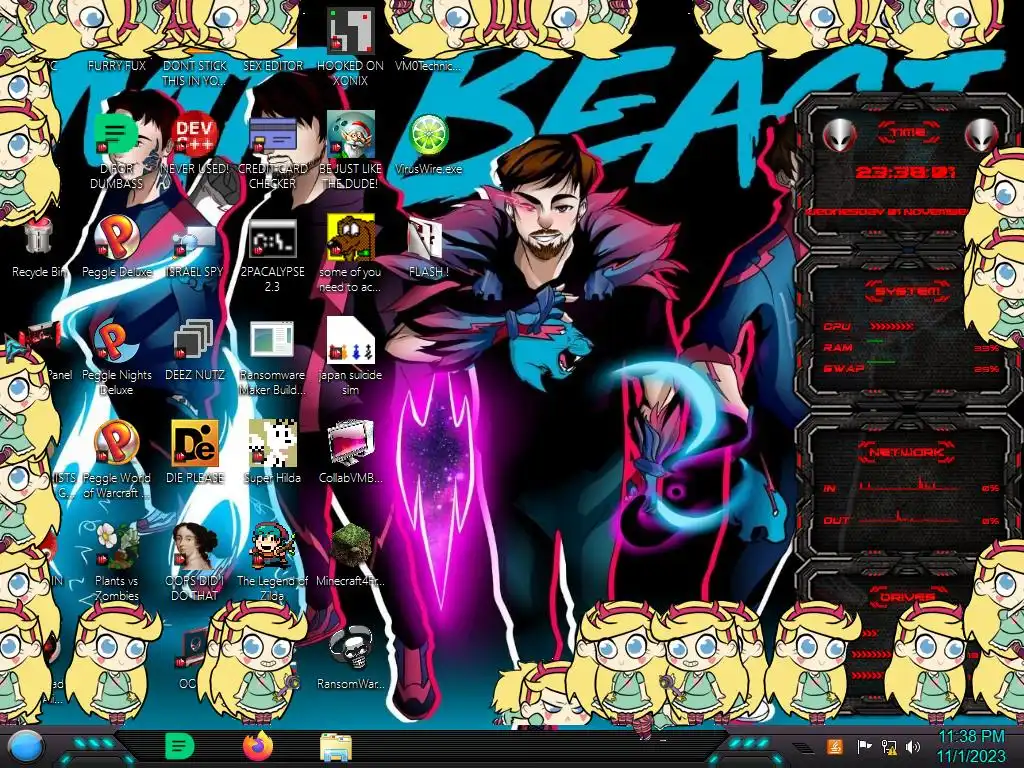This screenshot has height=768, width=1024.
Task: Open File Explorer from the taskbar
Action: tap(336, 747)
